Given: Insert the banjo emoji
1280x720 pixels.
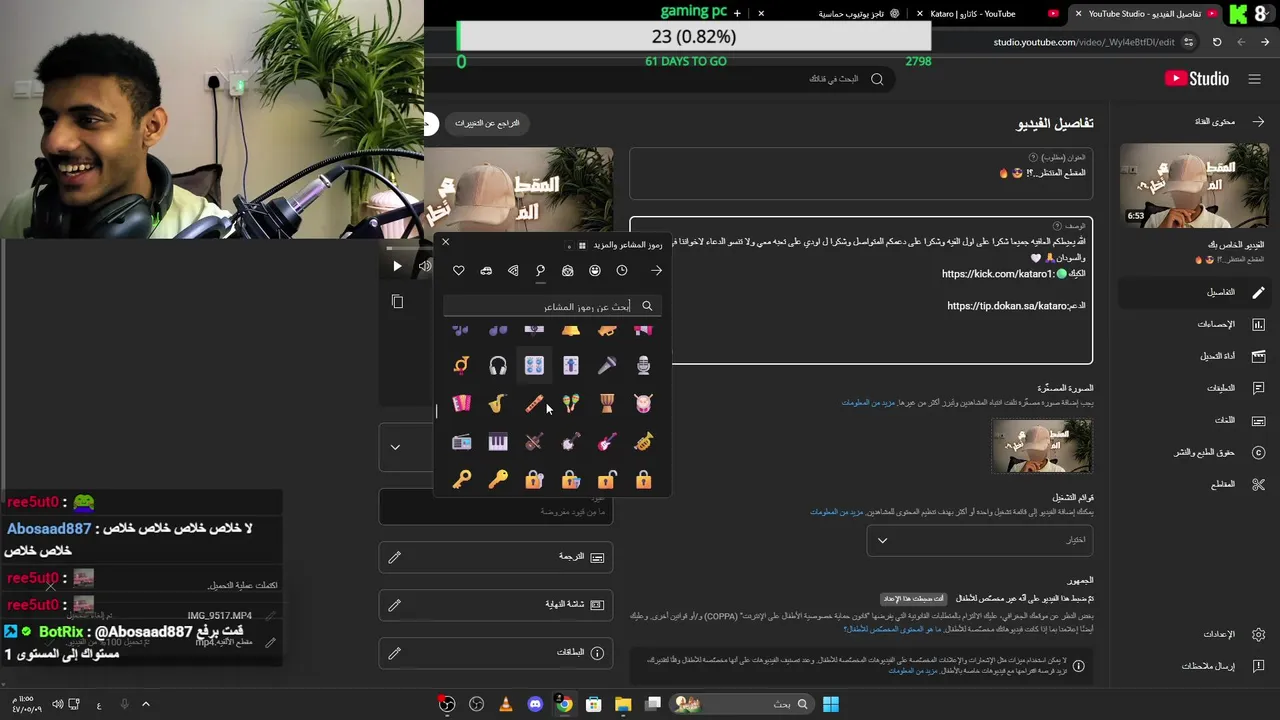Looking at the screenshot, I should pyautogui.click(x=571, y=441).
